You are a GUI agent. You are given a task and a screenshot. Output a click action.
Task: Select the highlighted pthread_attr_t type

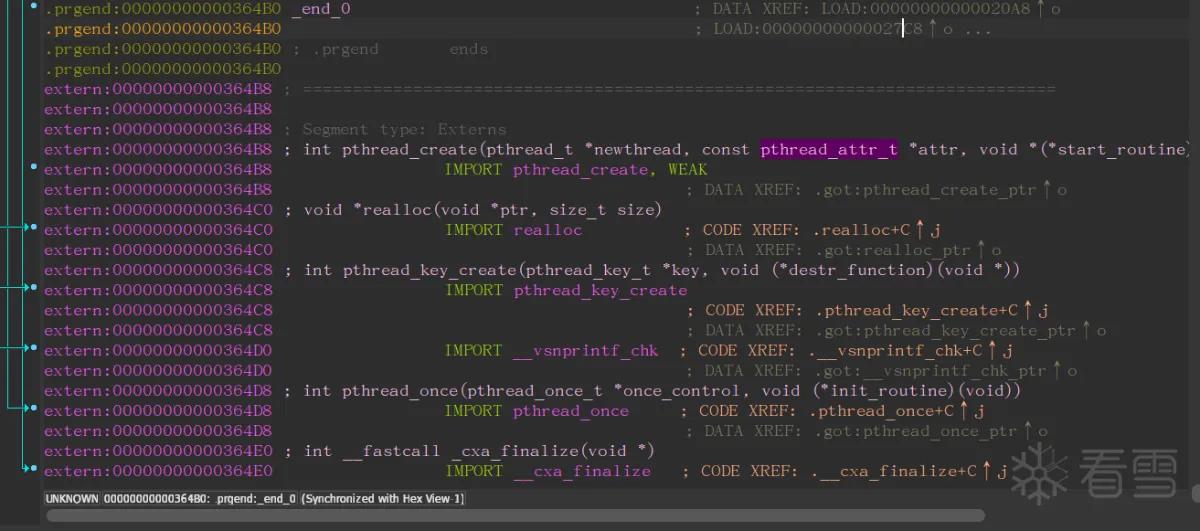tap(829, 149)
